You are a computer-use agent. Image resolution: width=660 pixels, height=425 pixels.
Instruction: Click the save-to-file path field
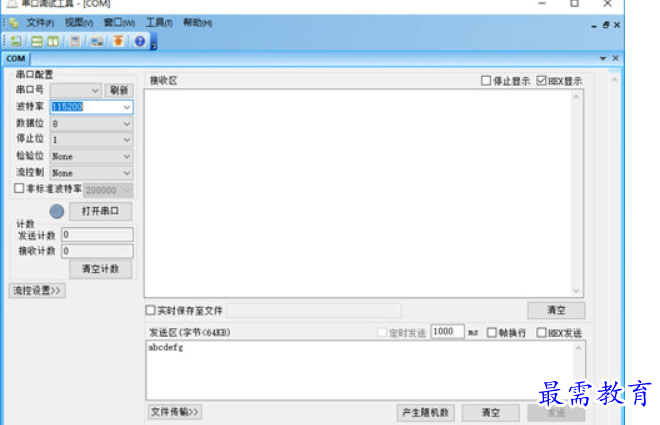coord(314,311)
